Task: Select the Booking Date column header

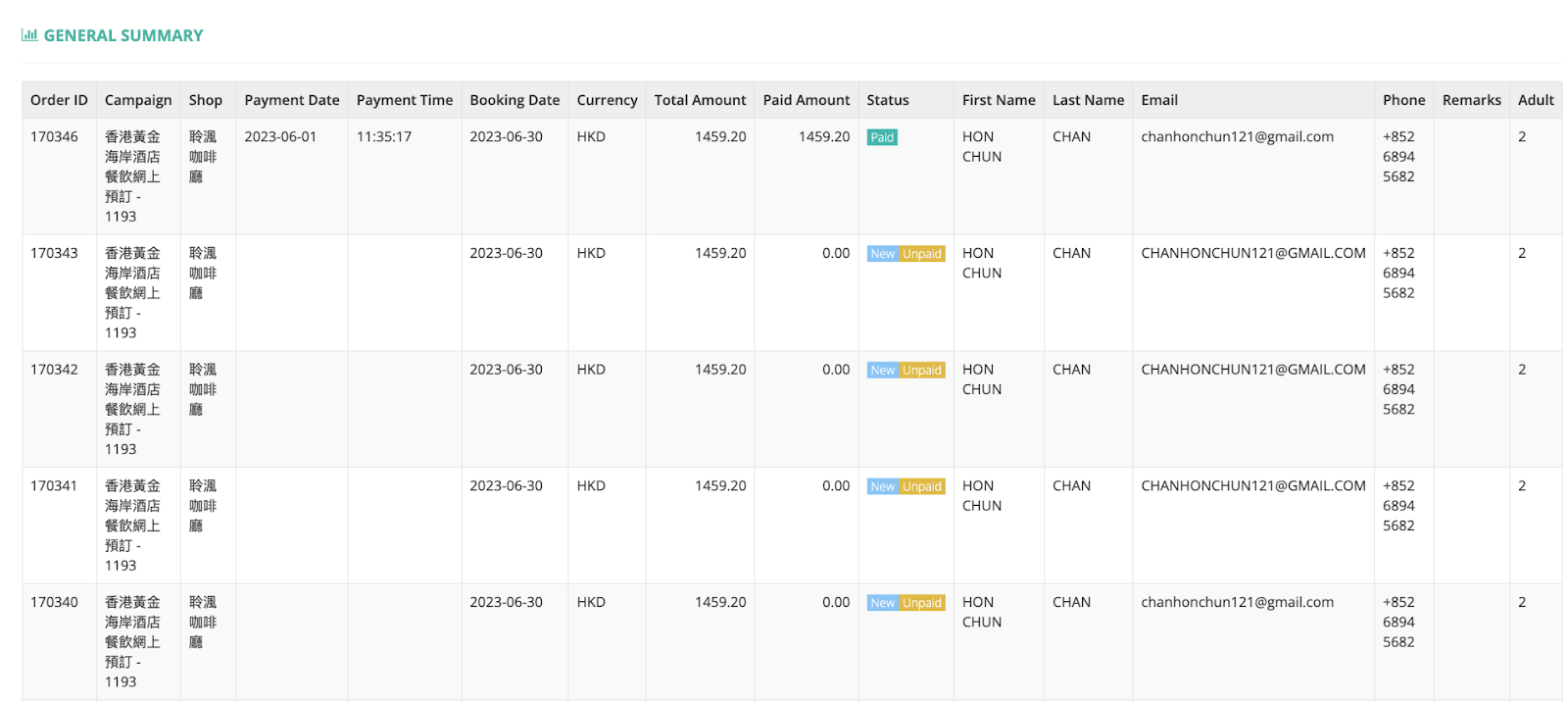Action: tap(514, 100)
